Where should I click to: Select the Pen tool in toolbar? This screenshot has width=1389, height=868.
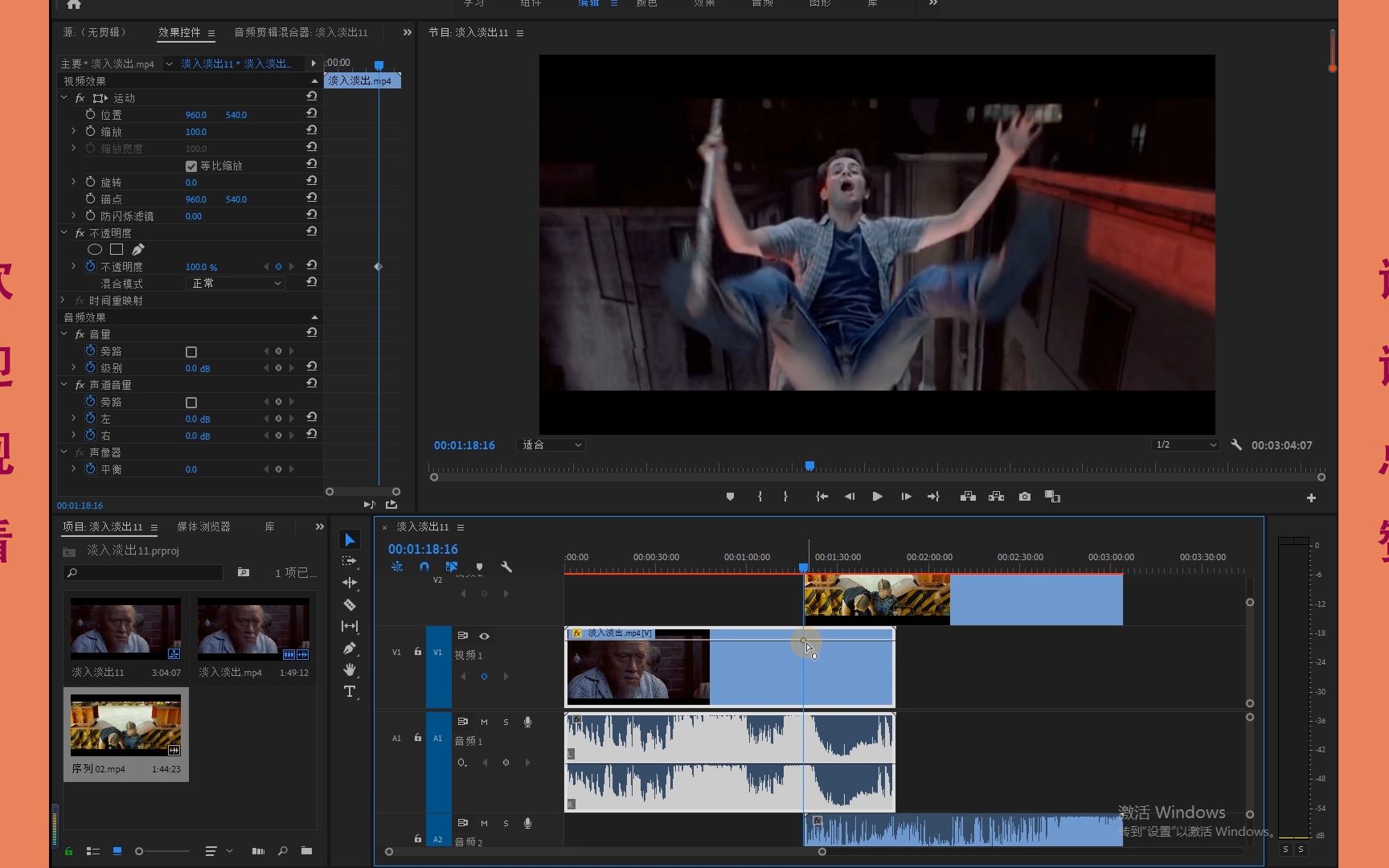pos(350,648)
